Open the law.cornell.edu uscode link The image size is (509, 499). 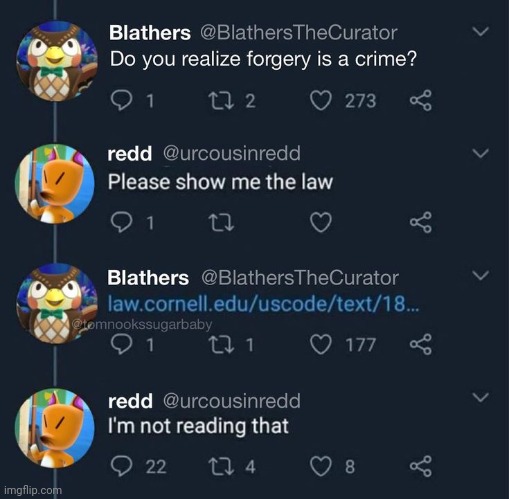coord(263,304)
